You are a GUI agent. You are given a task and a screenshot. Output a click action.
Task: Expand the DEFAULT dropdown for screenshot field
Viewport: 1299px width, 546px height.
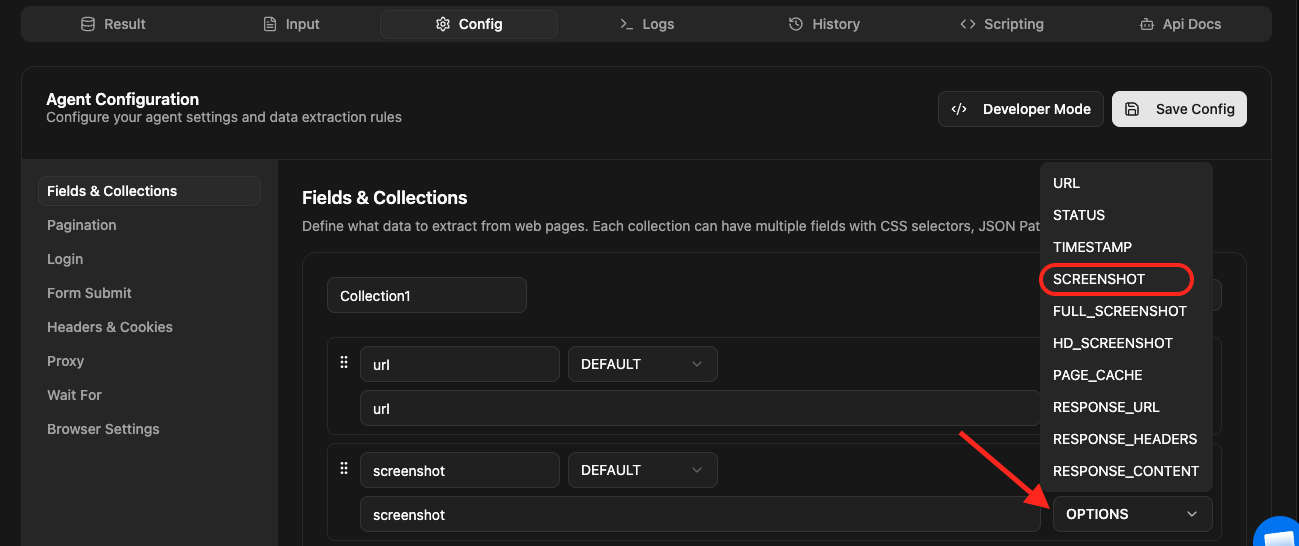point(642,470)
